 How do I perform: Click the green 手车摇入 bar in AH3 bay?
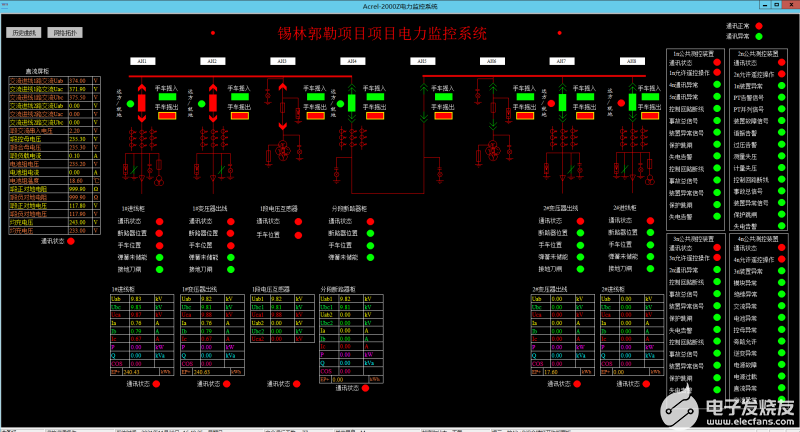[x=316, y=96]
